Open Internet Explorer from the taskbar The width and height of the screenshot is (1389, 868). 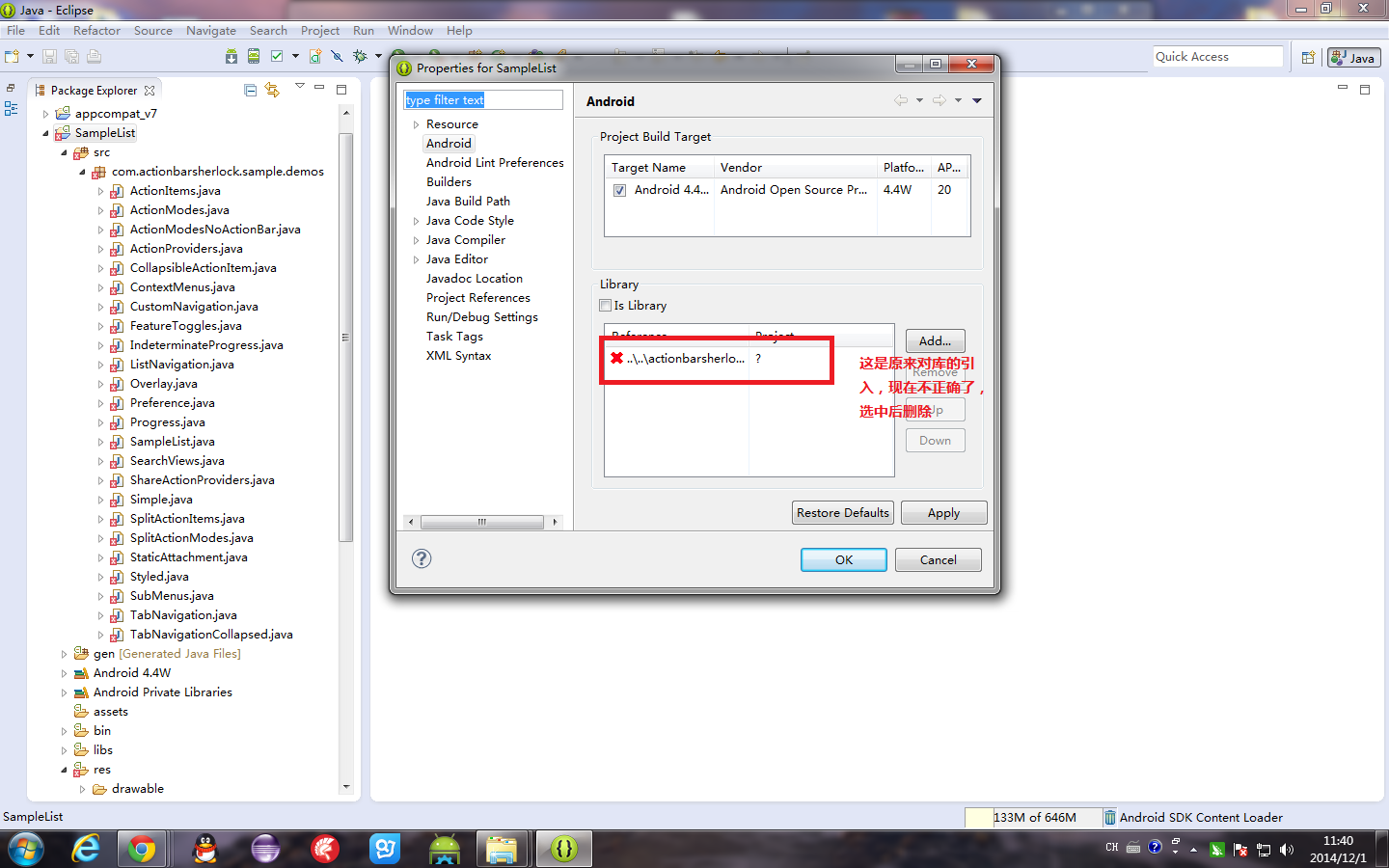pyautogui.click(x=86, y=849)
